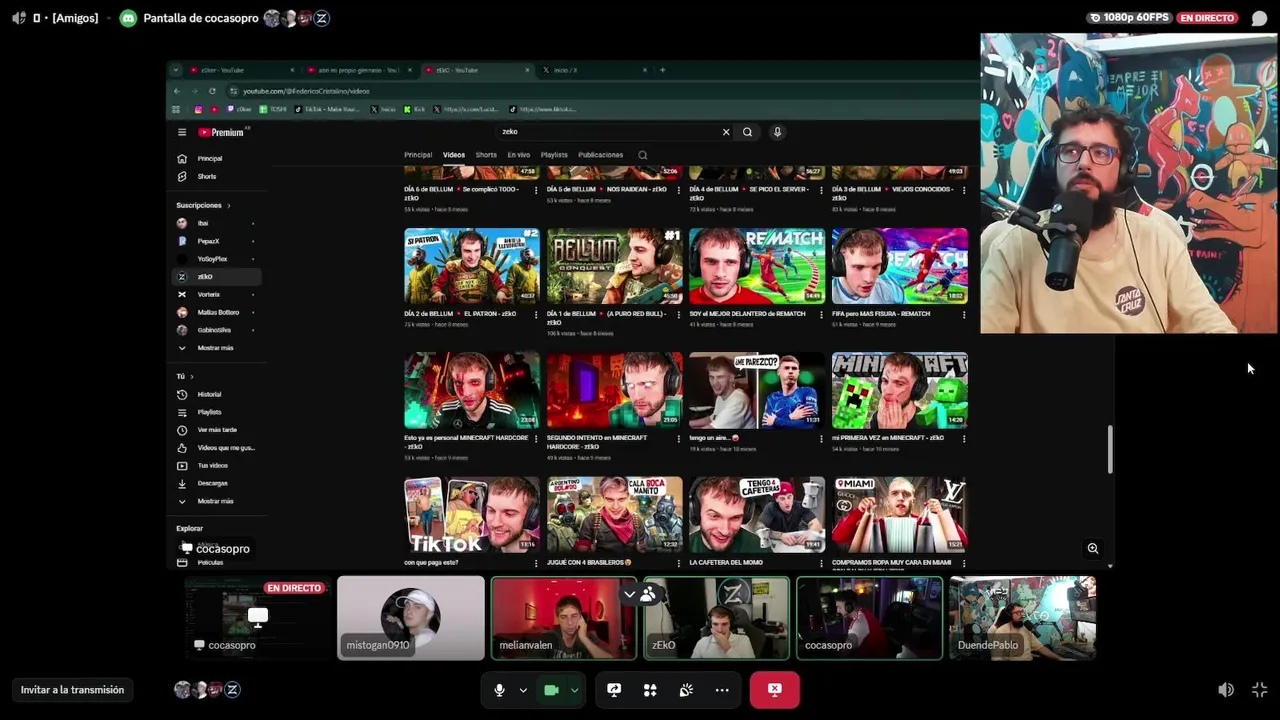Image resolution: width=1280 pixels, height=720 pixels.
Task: Expand the Tú section arrow
Action: [x=191, y=376]
